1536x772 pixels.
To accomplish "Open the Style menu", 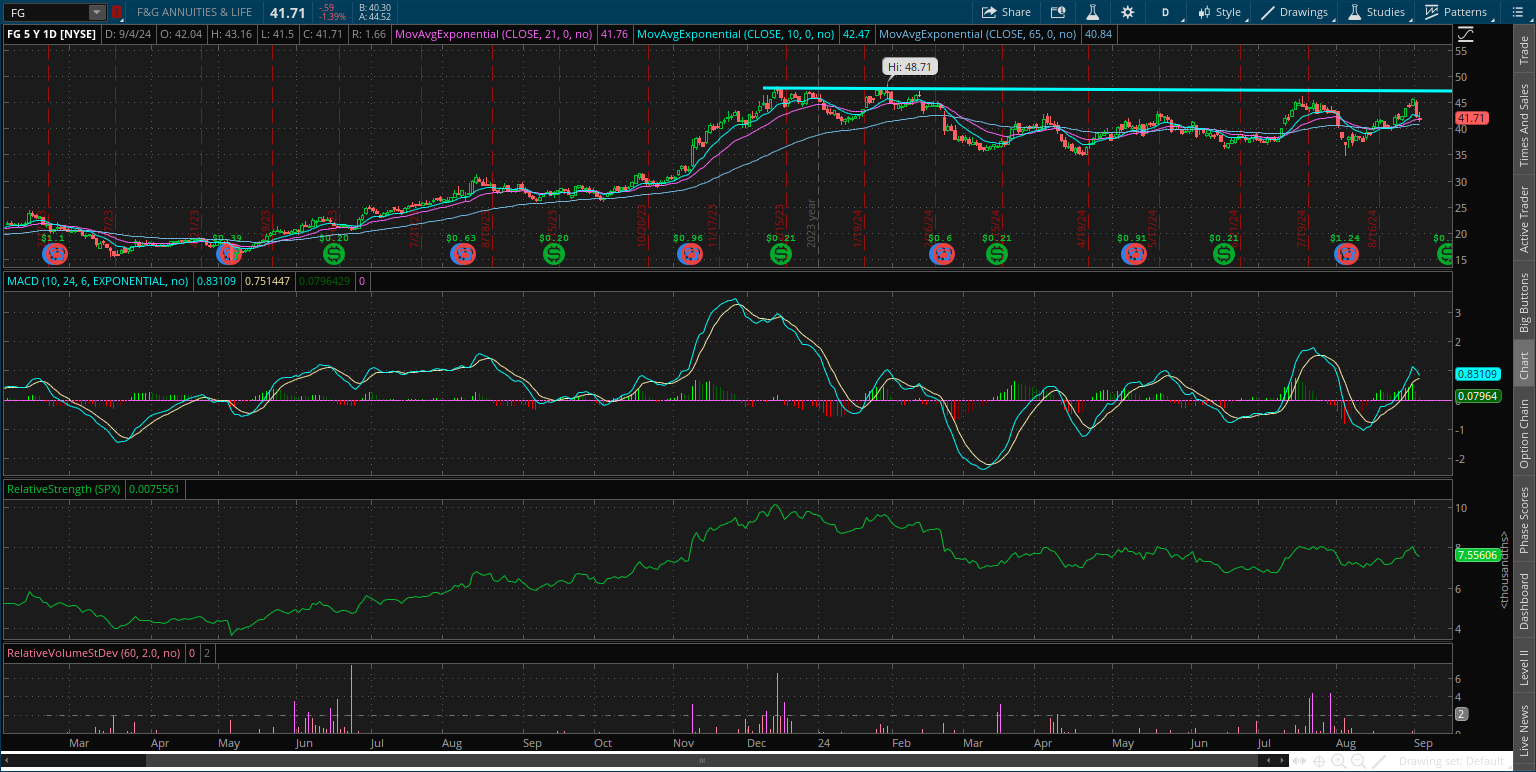I will pyautogui.click(x=1219, y=12).
